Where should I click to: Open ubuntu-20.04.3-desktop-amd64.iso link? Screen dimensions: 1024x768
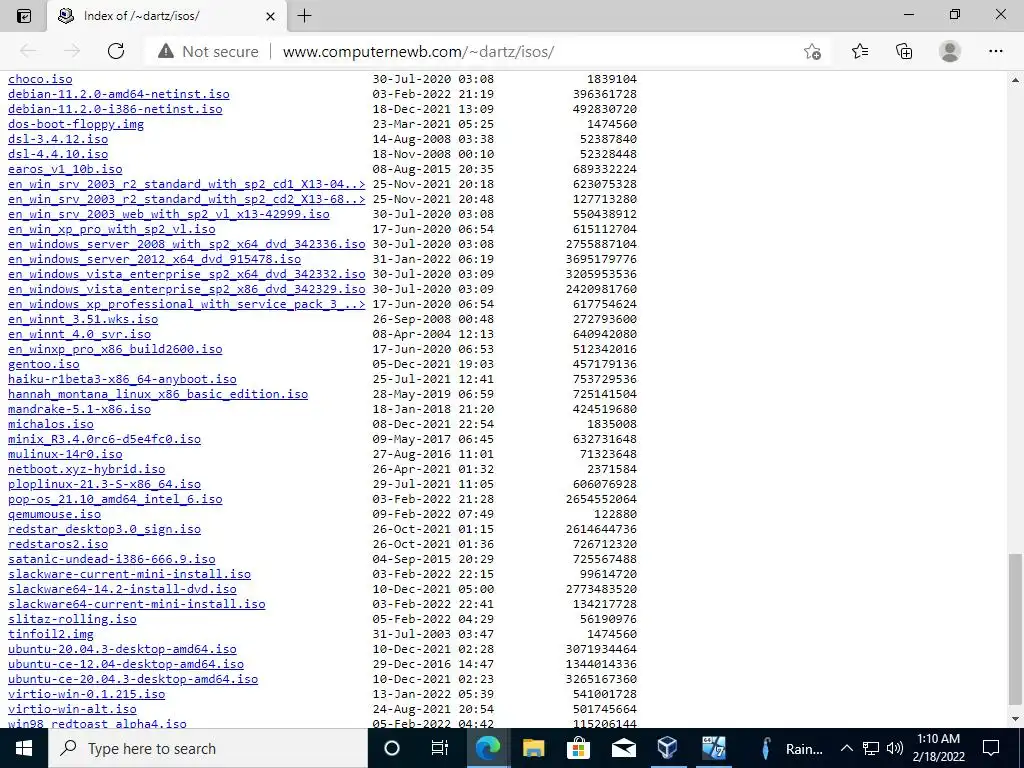(122, 650)
